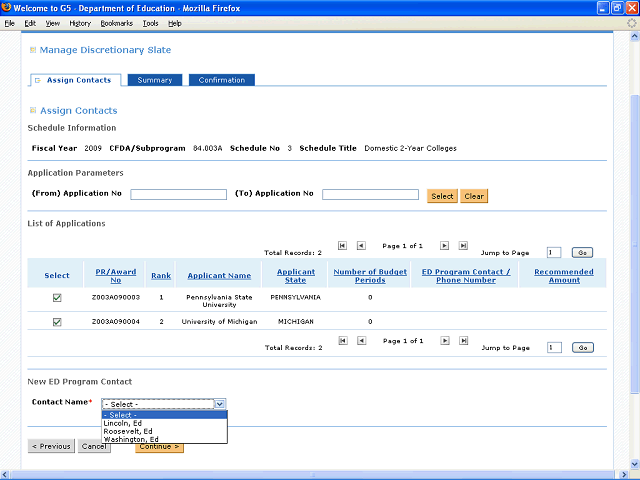Screen dimensions: 640x480
Task: Click the top previous-page arrow icon
Action: [361, 245]
